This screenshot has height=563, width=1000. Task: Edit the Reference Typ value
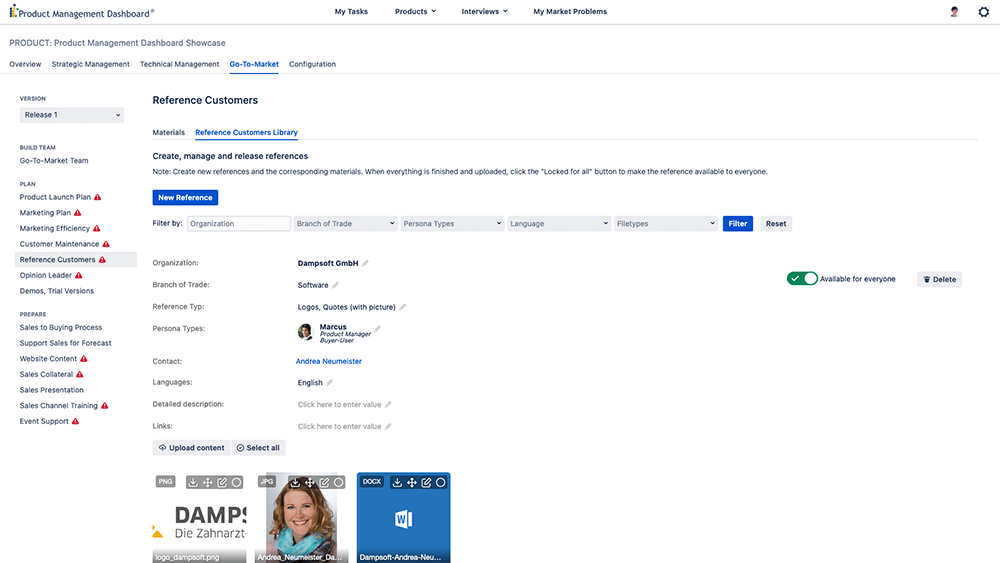pyautogui.click(x=402, y=307)
